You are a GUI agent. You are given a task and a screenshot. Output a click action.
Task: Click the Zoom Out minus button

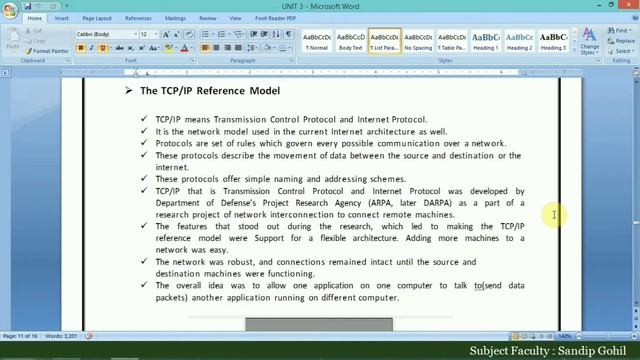pyautogui.click(x=579, y=336)
